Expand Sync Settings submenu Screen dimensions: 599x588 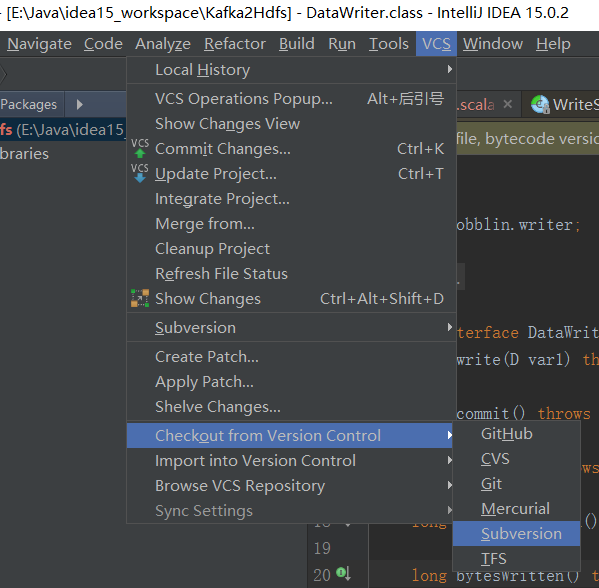click(291, 511)
